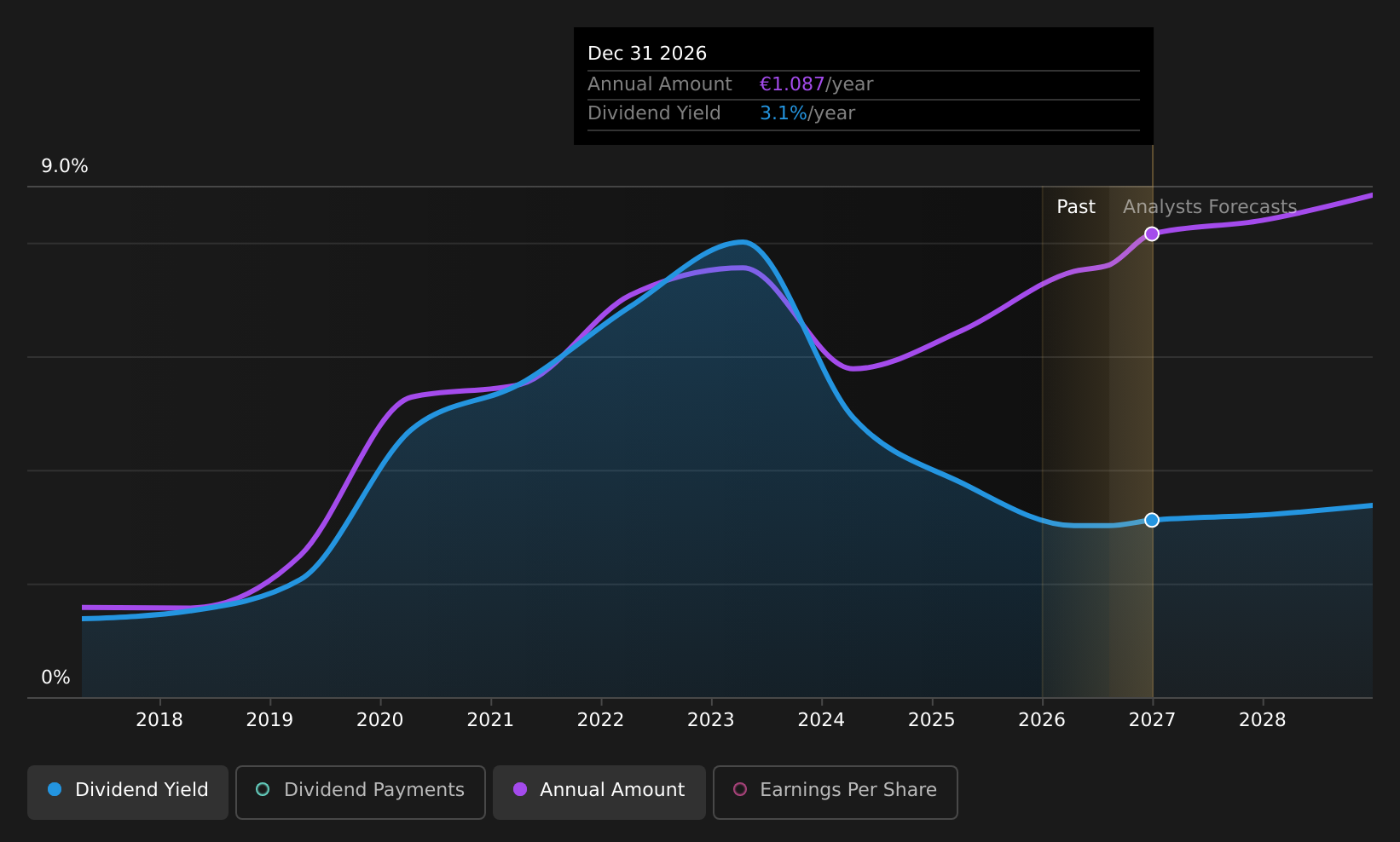Image resolution: width=1400 pixels, height=842 pixels.
Task: Click the 2021 x-axis label
Action: tap(490, 720)
